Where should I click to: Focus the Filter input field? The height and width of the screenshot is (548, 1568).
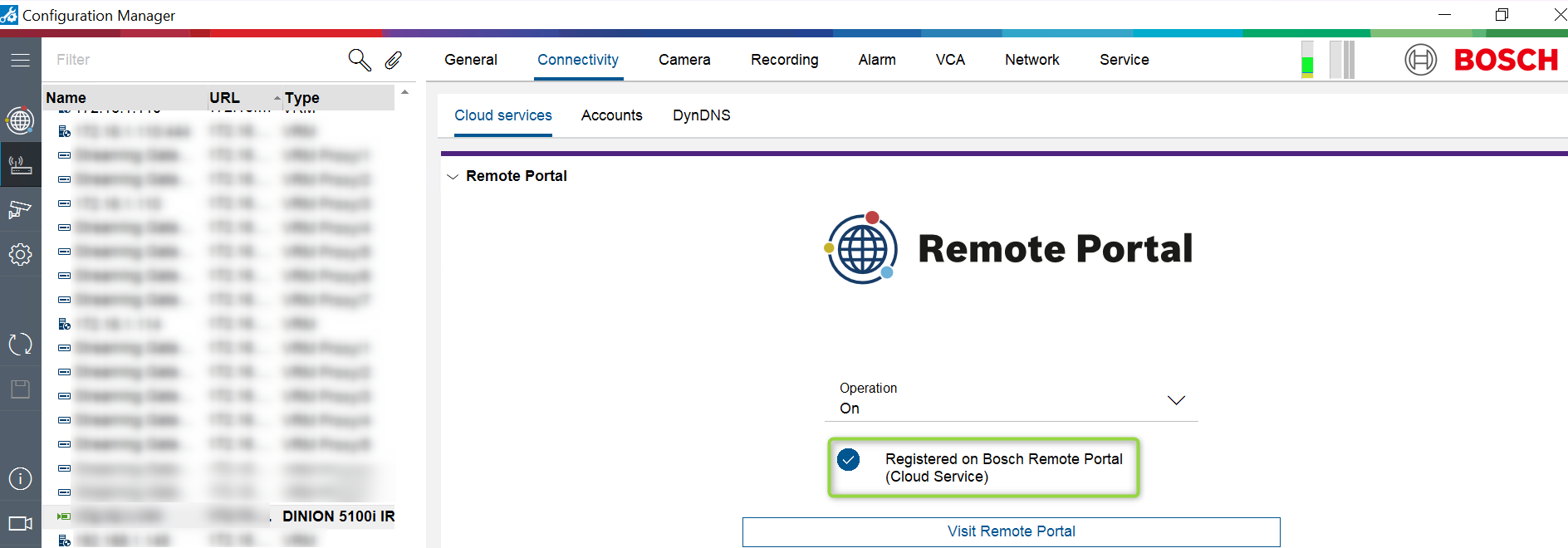click(199, 60)
